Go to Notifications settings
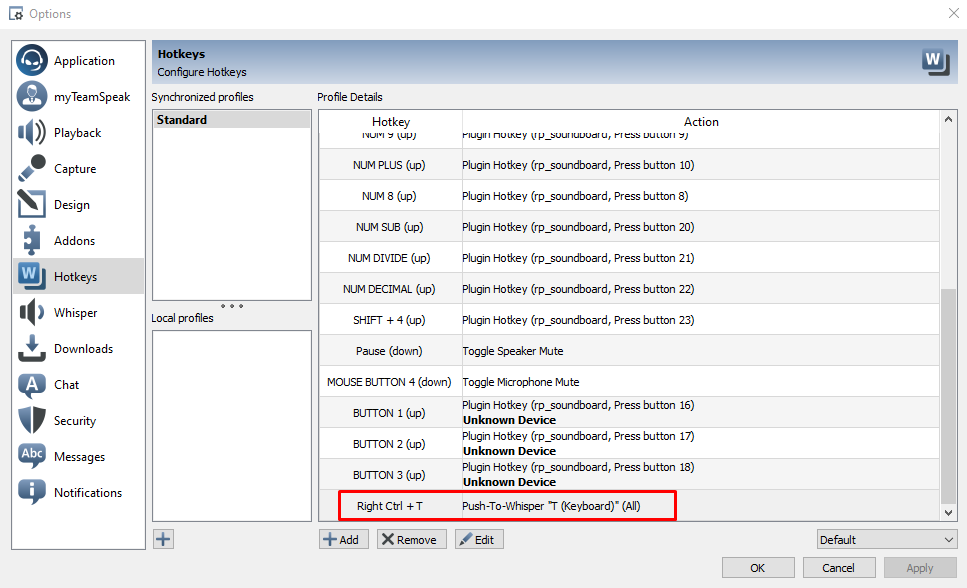 [87, 493]
